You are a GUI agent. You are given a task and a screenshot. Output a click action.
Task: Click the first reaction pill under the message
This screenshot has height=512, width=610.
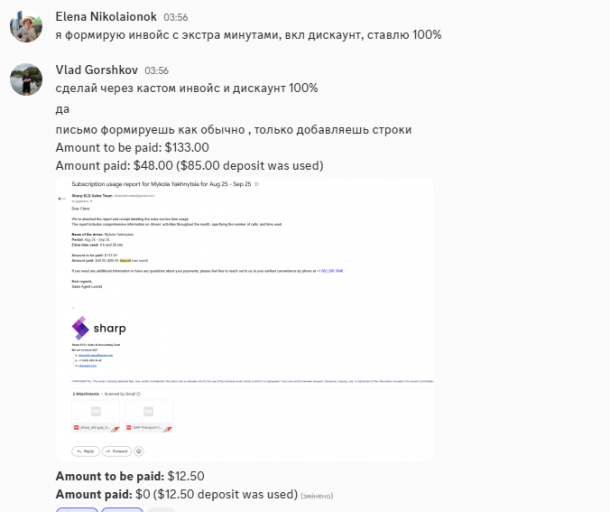tap(77, 509)
